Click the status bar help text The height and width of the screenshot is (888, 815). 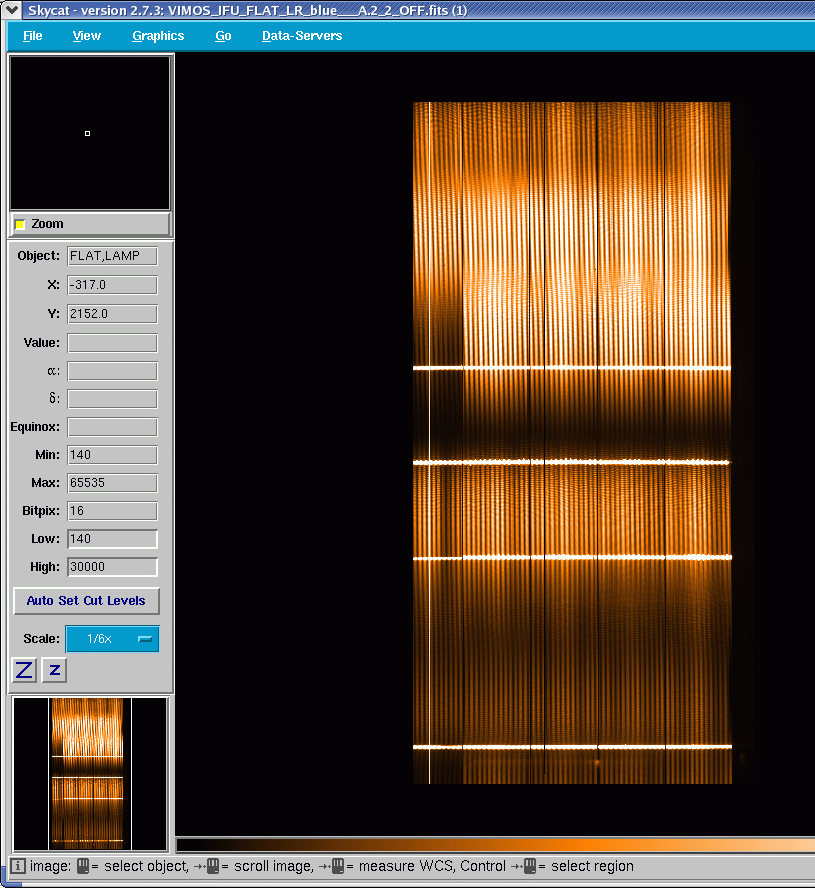(x=331, y=866)
